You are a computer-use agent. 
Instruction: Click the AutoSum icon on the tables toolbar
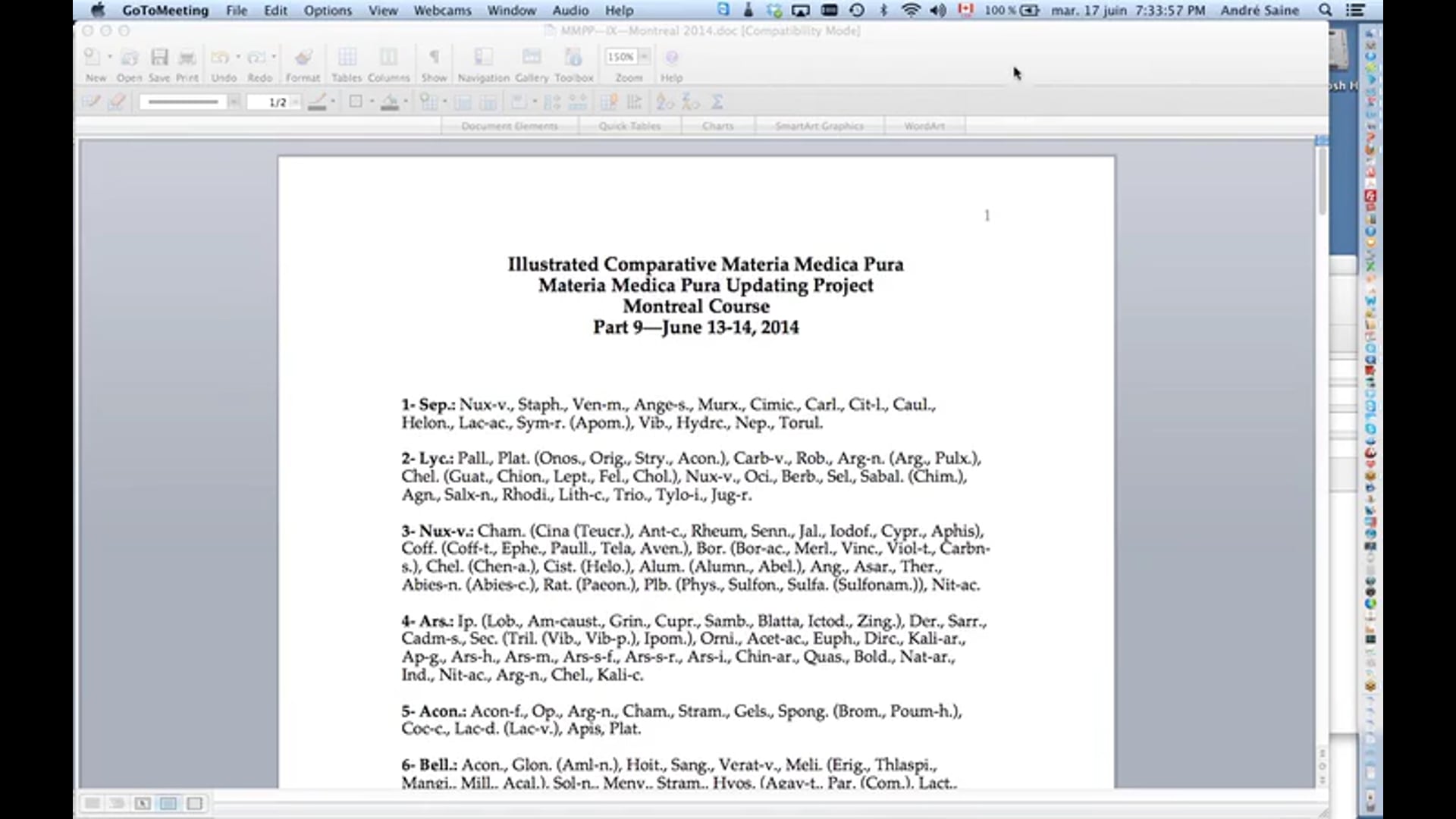[x=717, y=101]
